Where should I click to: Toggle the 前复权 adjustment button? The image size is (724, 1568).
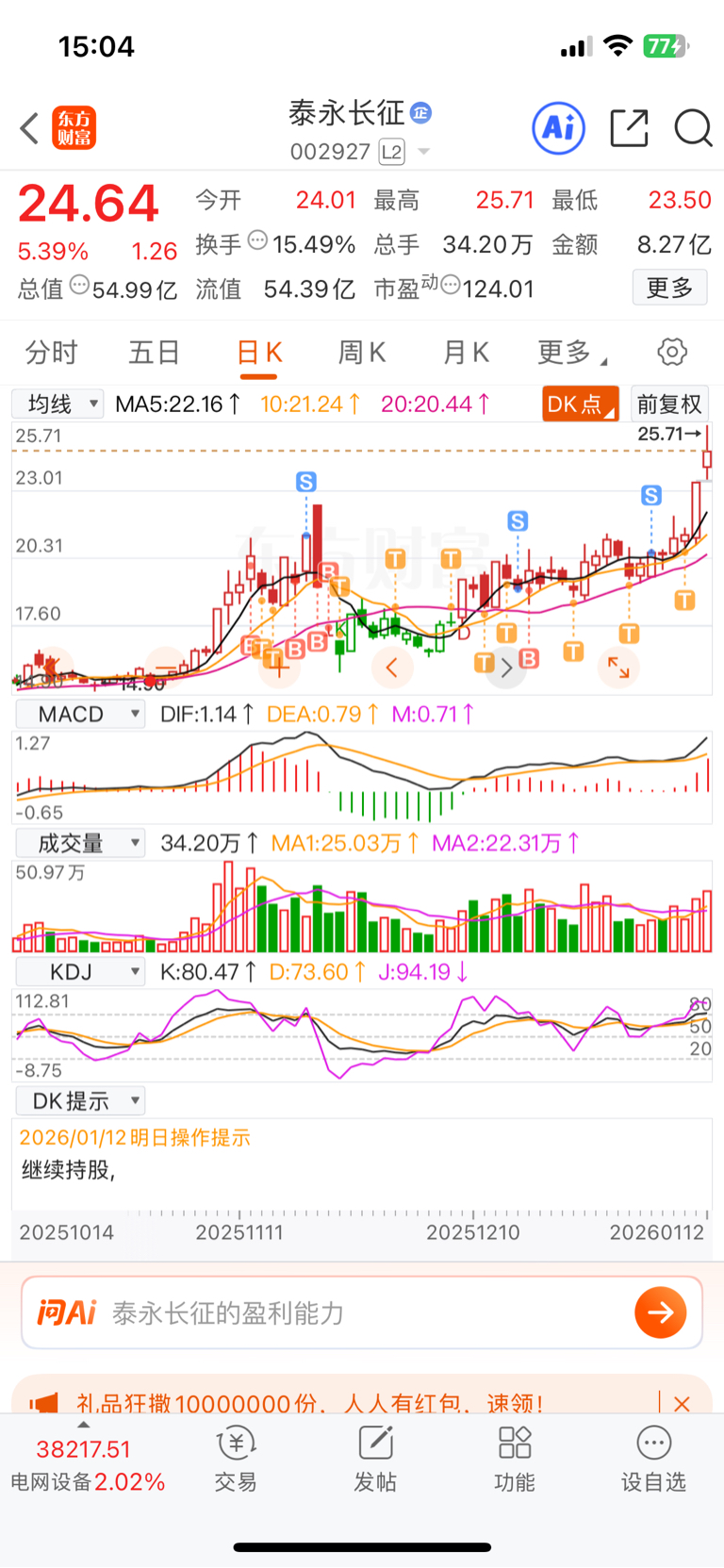point(669,404)
